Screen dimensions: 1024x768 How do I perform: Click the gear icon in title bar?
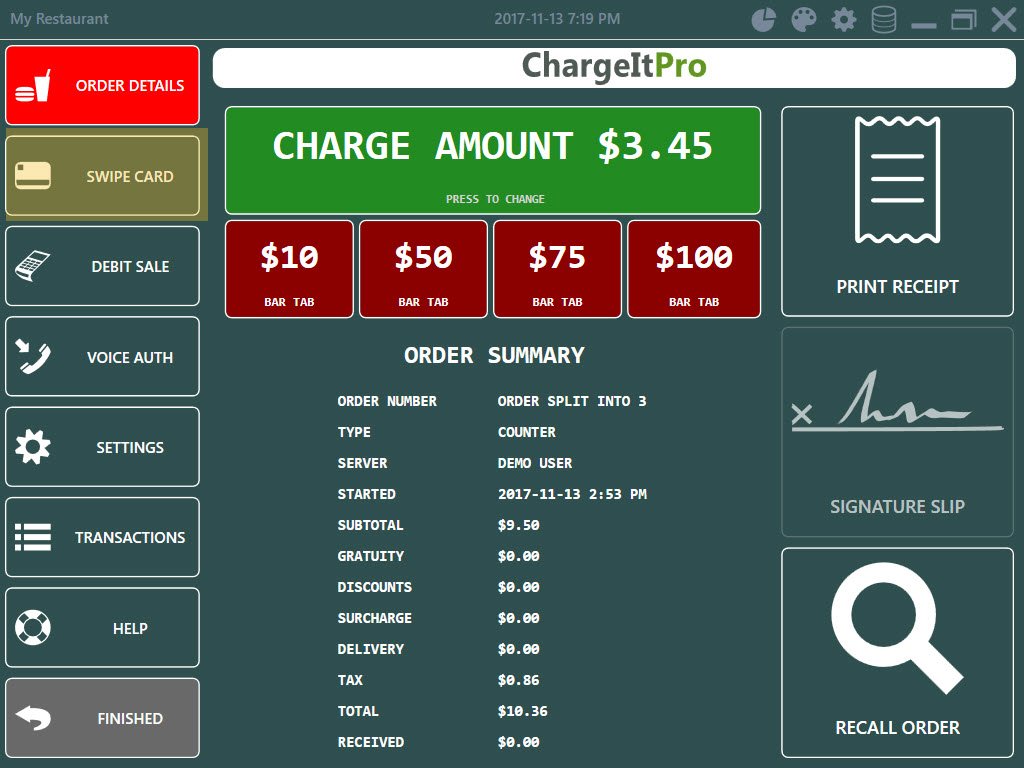[x=844, y=20]
